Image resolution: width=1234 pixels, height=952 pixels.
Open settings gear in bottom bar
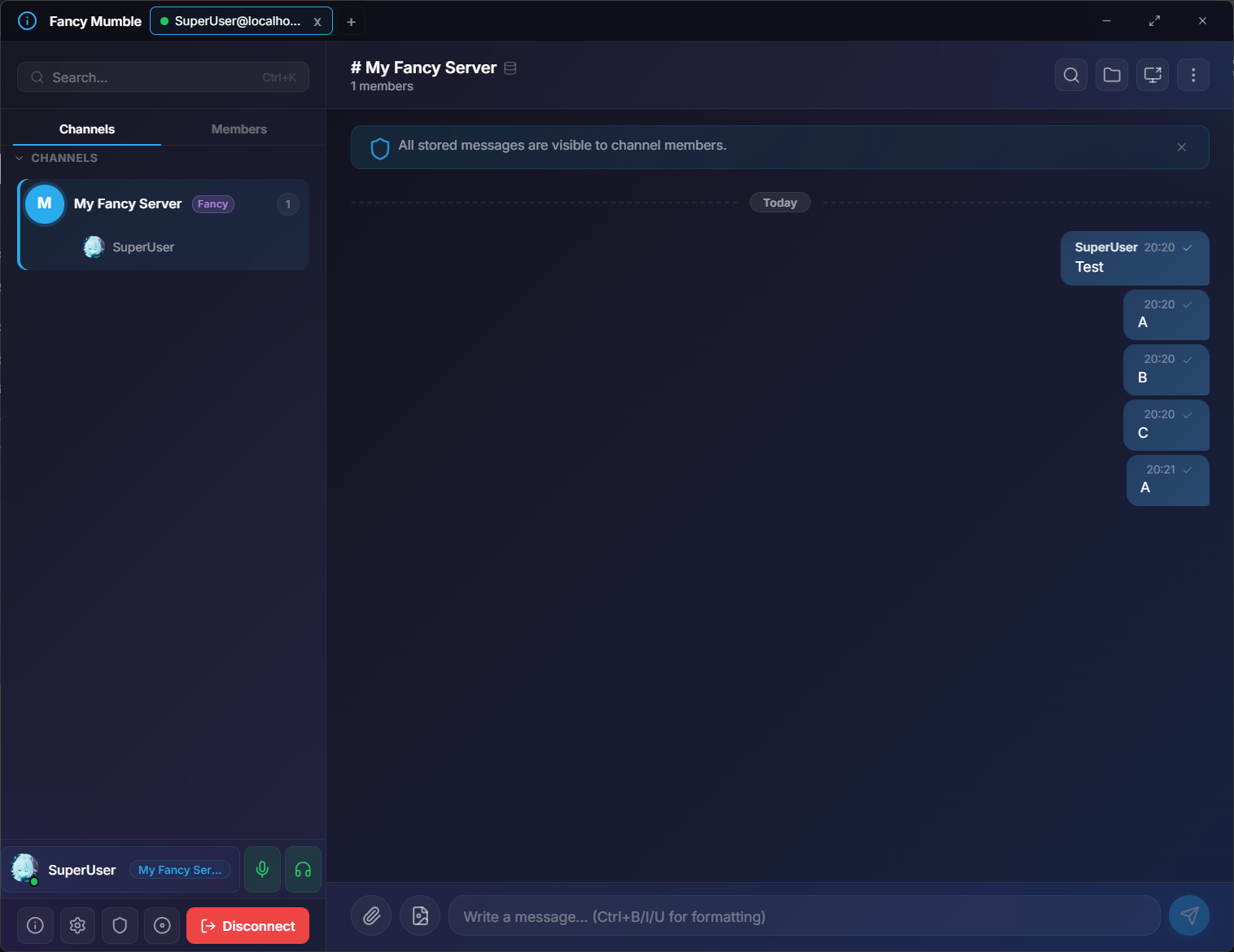point(77,925)
